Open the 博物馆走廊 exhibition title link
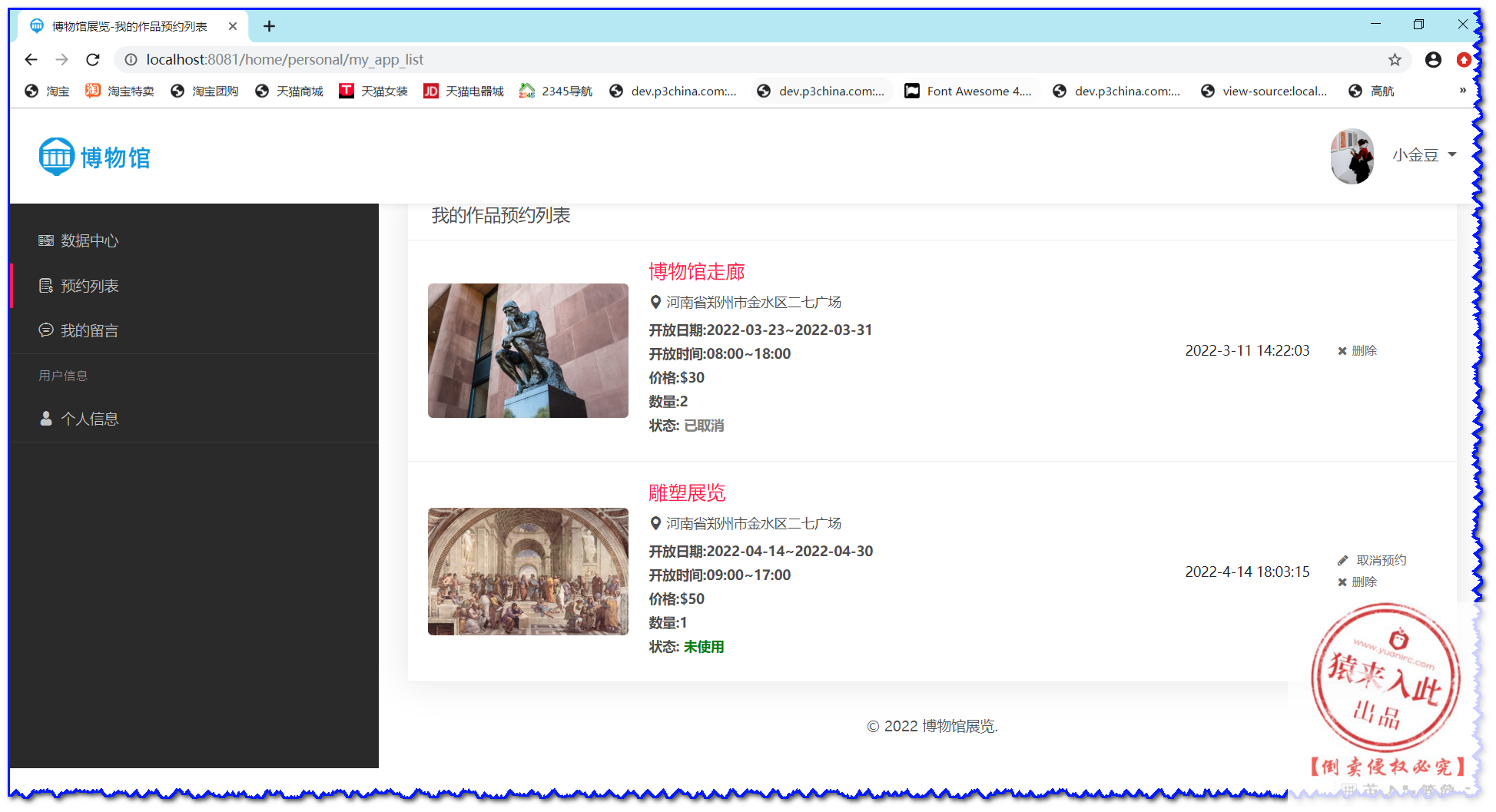 click(x=696, y=272)
